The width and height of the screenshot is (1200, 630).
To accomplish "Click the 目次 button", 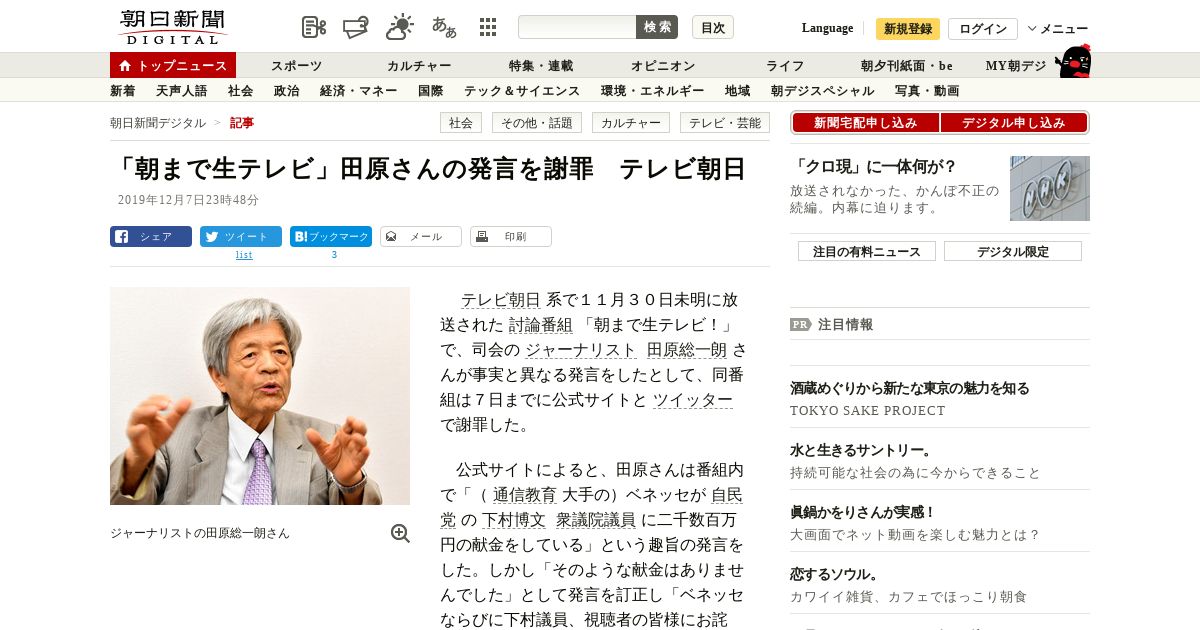I will [x=713, y=27].
